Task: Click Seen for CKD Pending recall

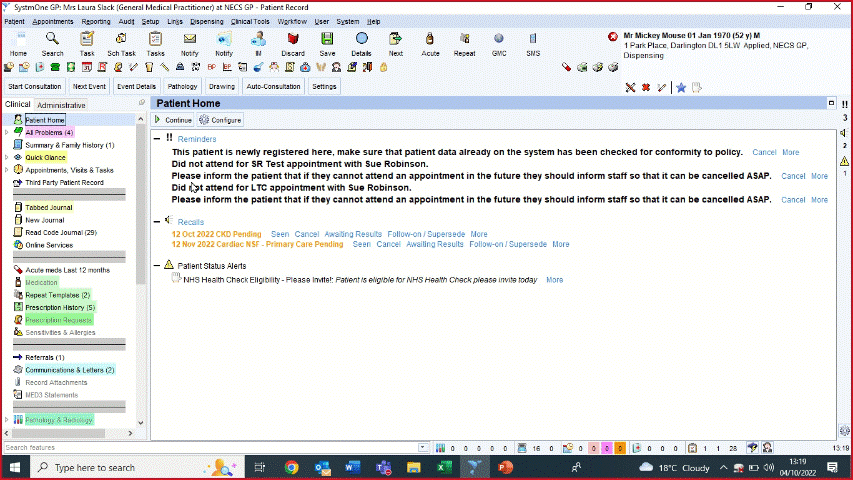Action: tap(280, 234)
